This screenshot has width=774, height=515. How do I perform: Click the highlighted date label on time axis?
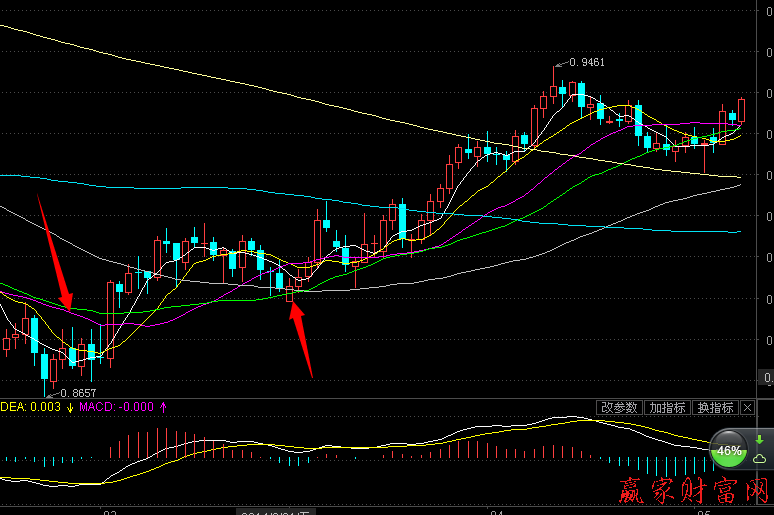(x=268, y=511)
